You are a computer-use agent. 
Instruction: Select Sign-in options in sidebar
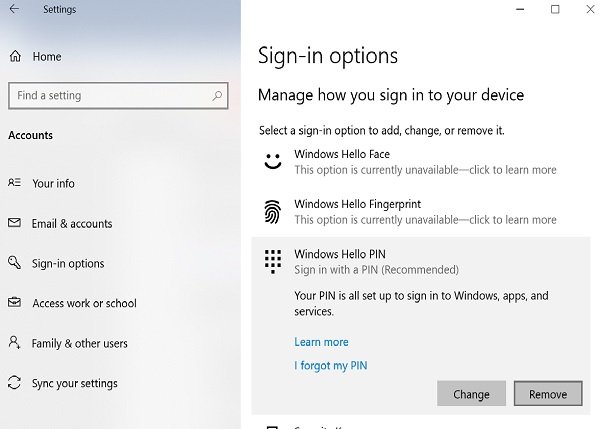coord(68,263)
